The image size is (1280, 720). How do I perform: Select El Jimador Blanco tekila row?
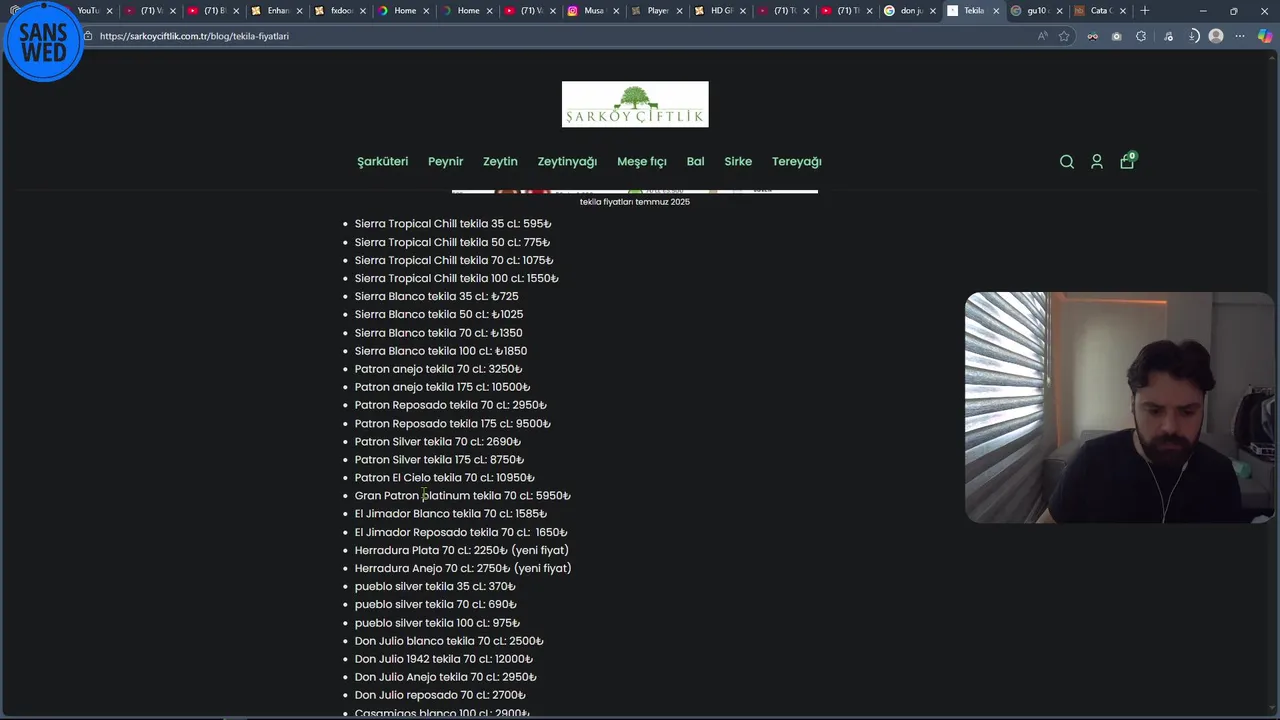(x=451, y=513)
